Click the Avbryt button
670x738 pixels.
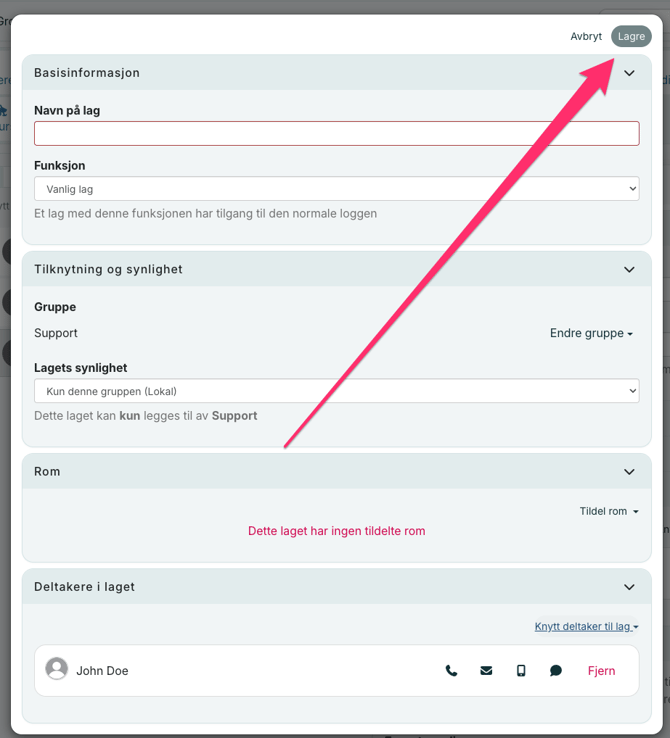click(x=586, y=36)
